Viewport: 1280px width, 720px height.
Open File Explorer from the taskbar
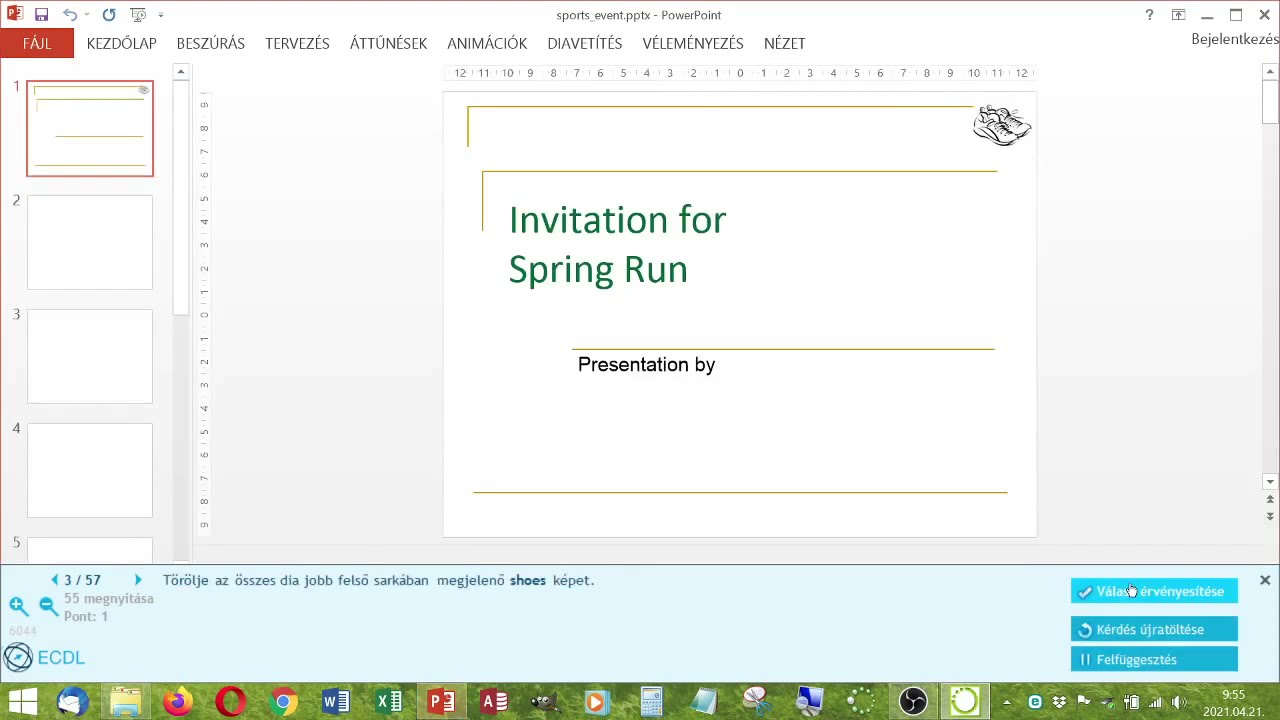click(125, 701)
